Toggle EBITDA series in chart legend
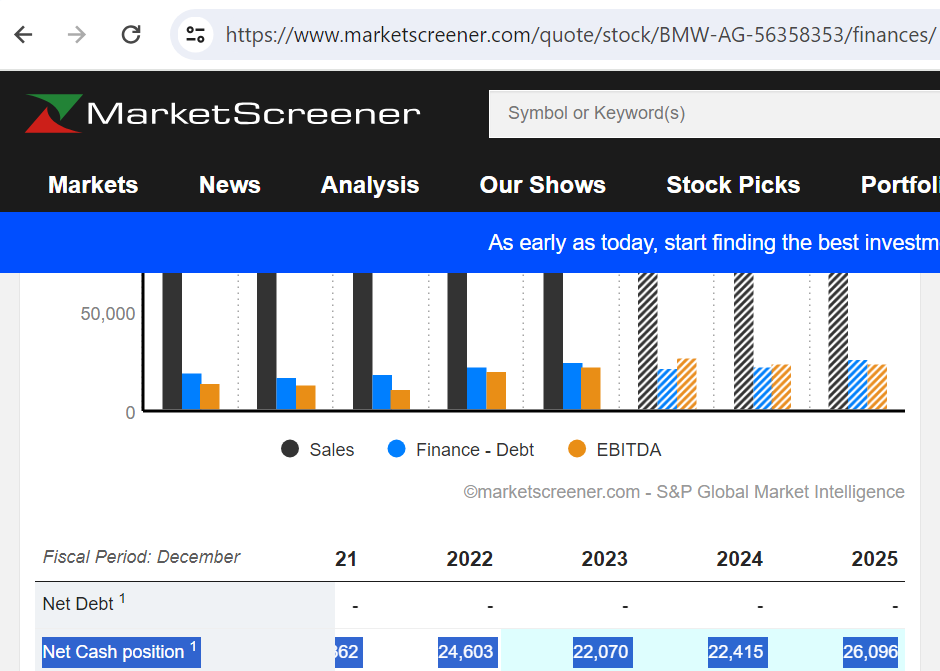The height and width of the screenshot is (671, 940). [x=614, y=450]
